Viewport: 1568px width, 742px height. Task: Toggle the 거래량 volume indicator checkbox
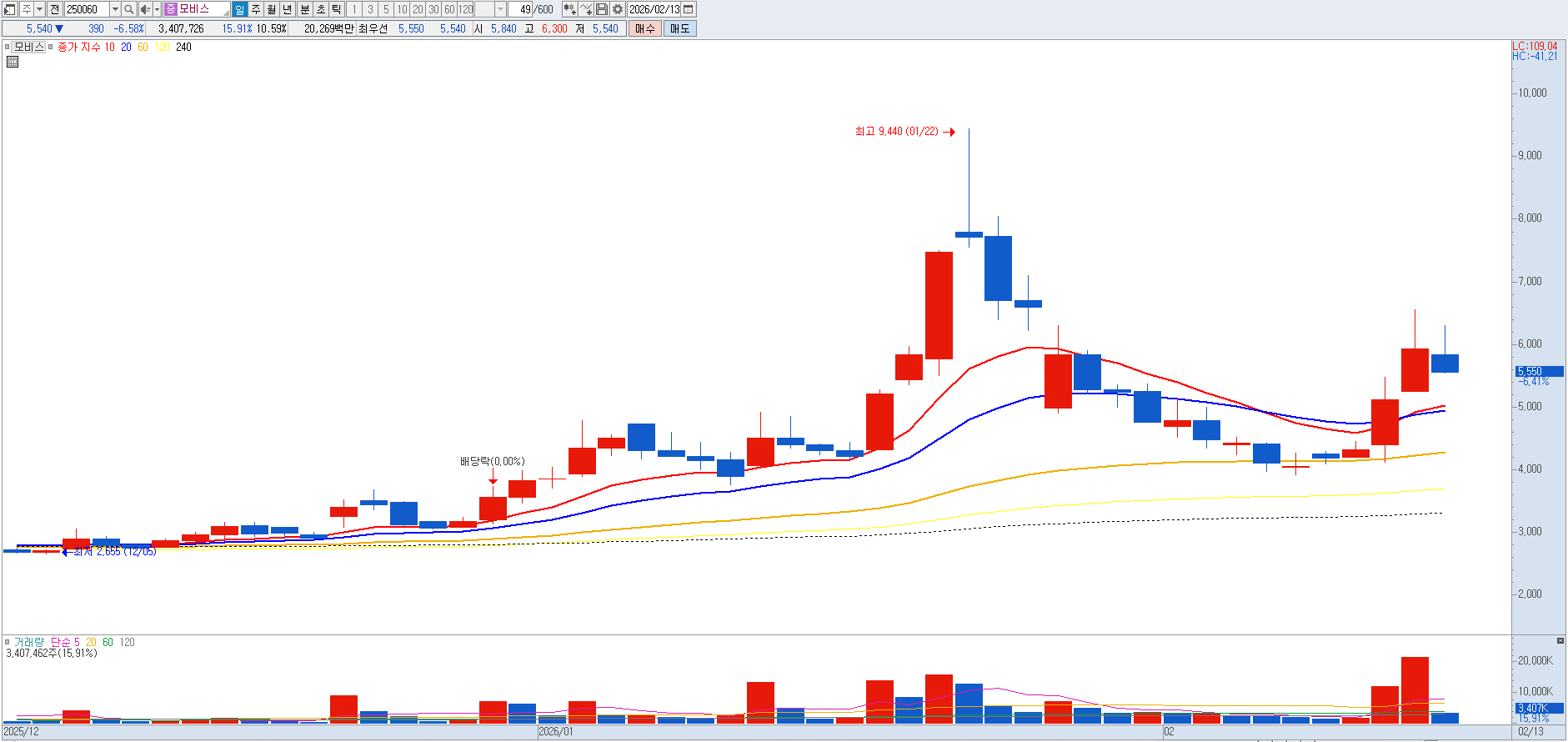coord(8,642)
